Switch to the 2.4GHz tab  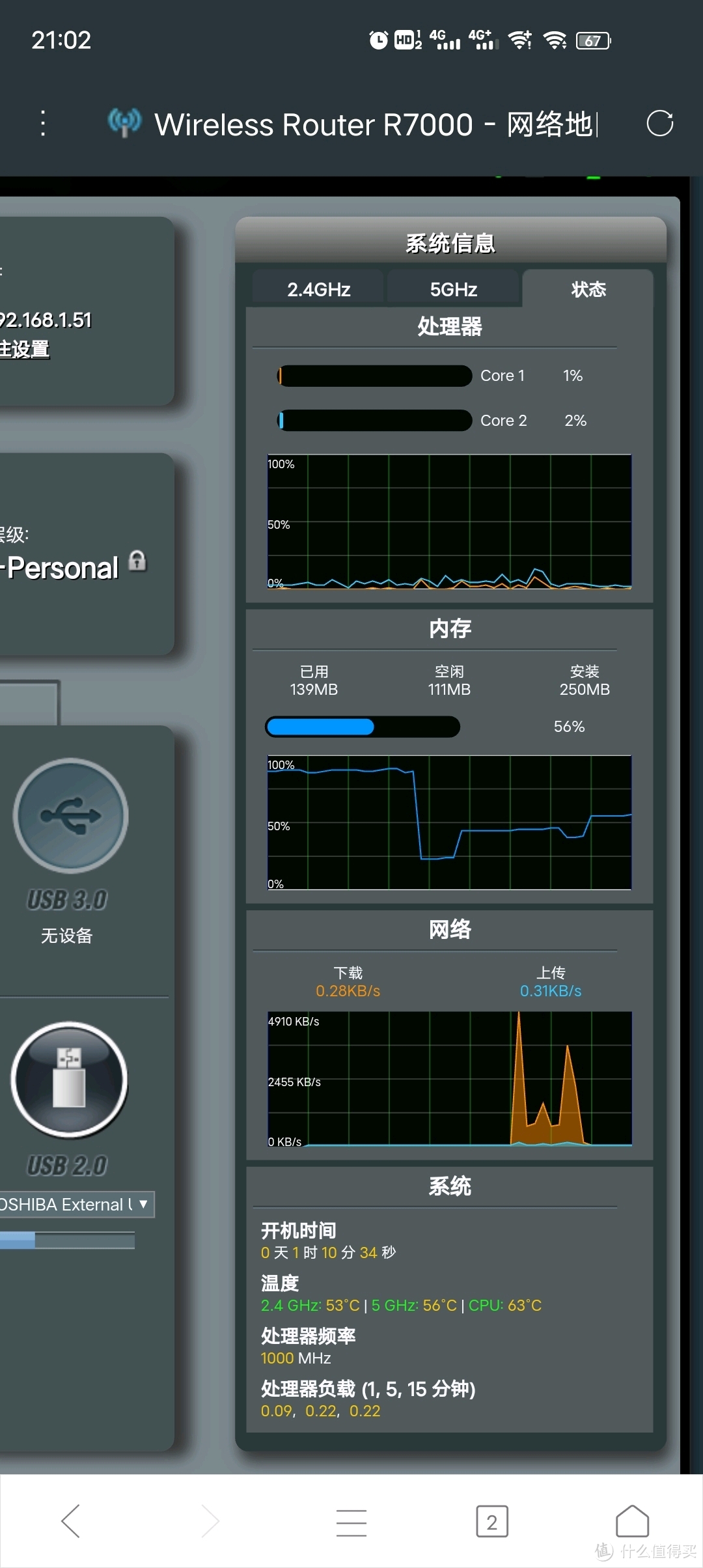tap(319, 289)
